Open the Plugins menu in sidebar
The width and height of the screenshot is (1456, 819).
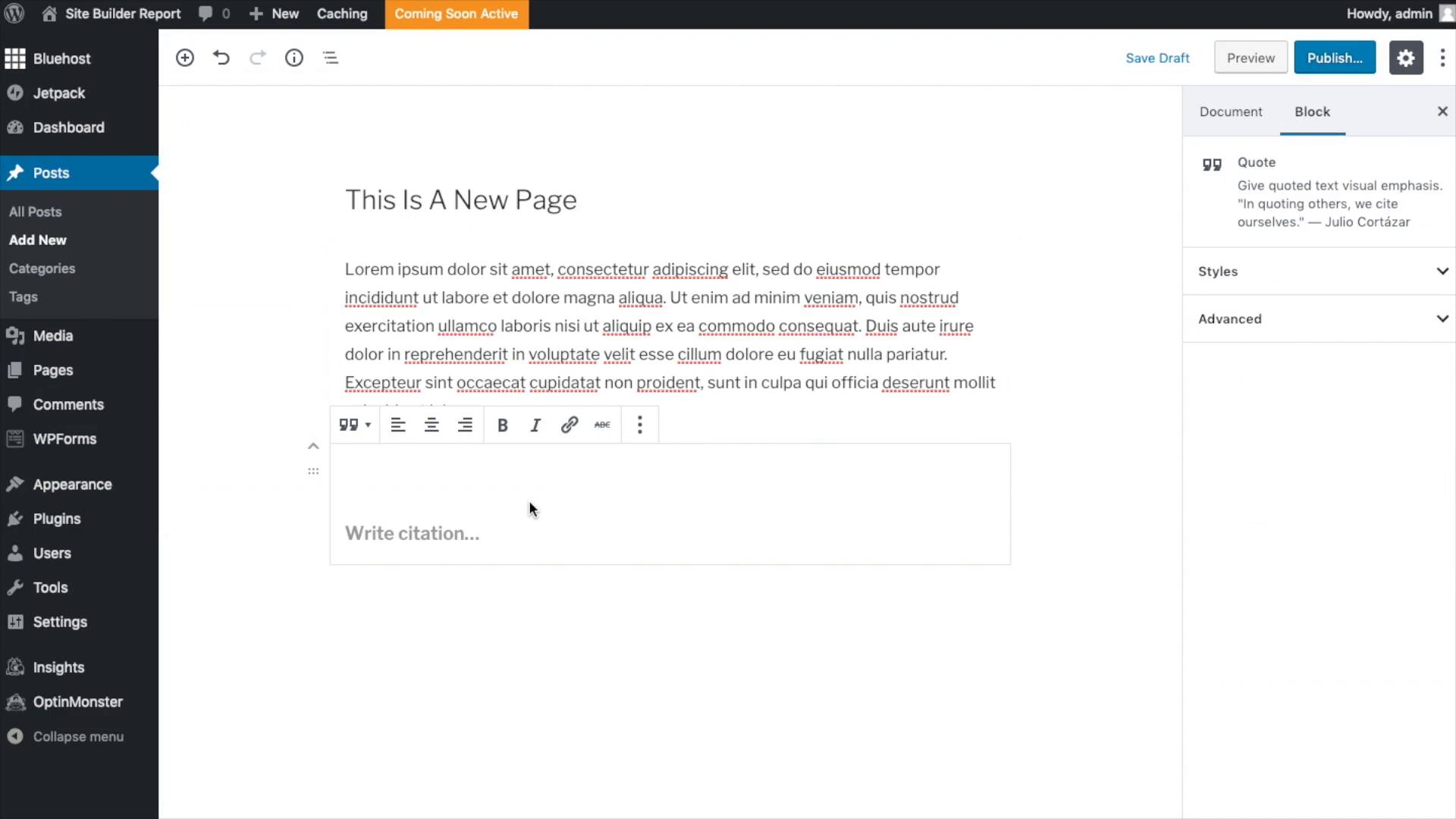pyautogui.click(x=57, y=519)
